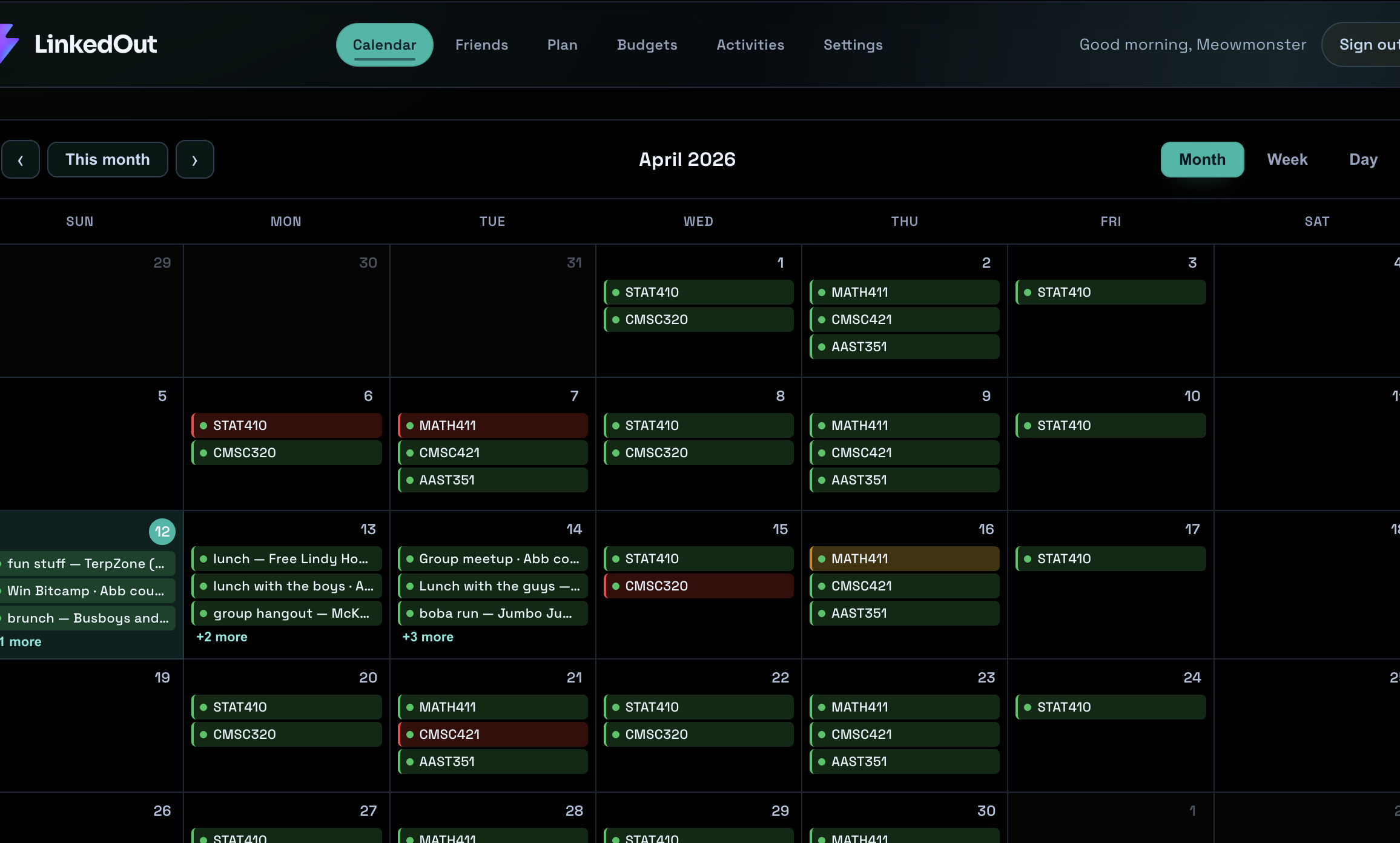Expand +2 more events on April 13
Image resolution: width=1400 pixels, height=843 pixels.
(x=222, y=637)
